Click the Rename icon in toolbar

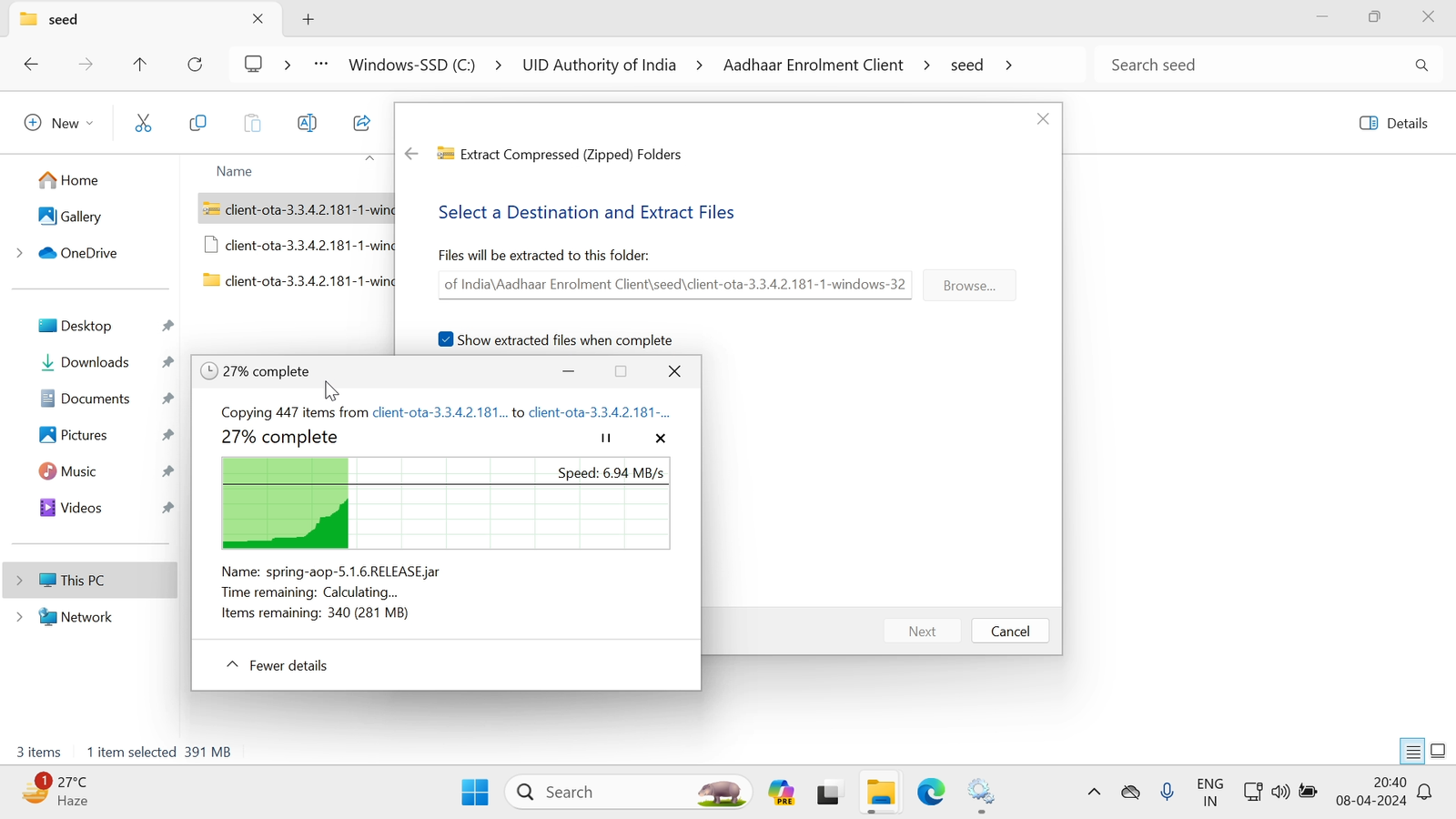(x=307, y=123)
